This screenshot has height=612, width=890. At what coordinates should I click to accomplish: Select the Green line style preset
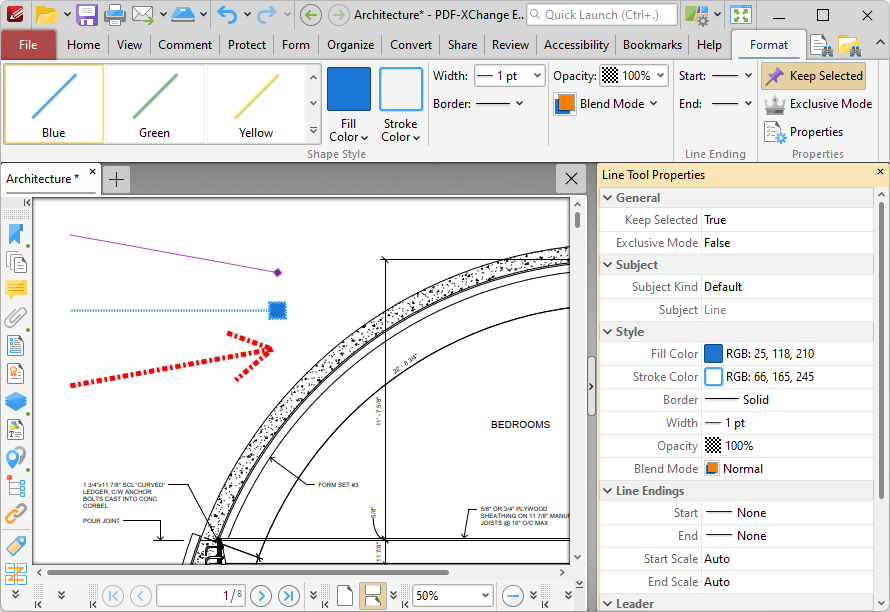[154, 103]
